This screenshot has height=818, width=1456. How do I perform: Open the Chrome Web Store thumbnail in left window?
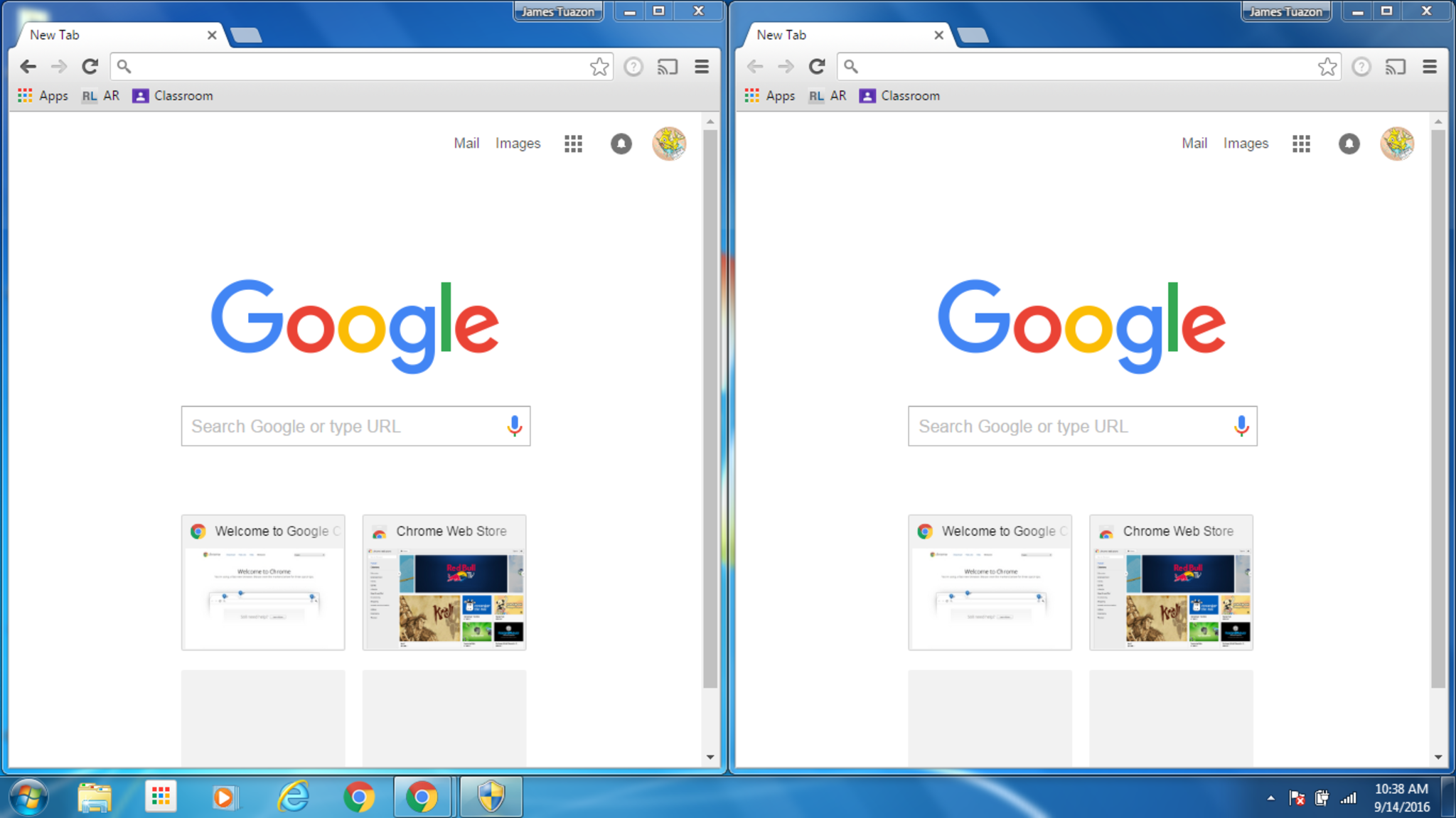pyautogui.click(x=444, y=583)
